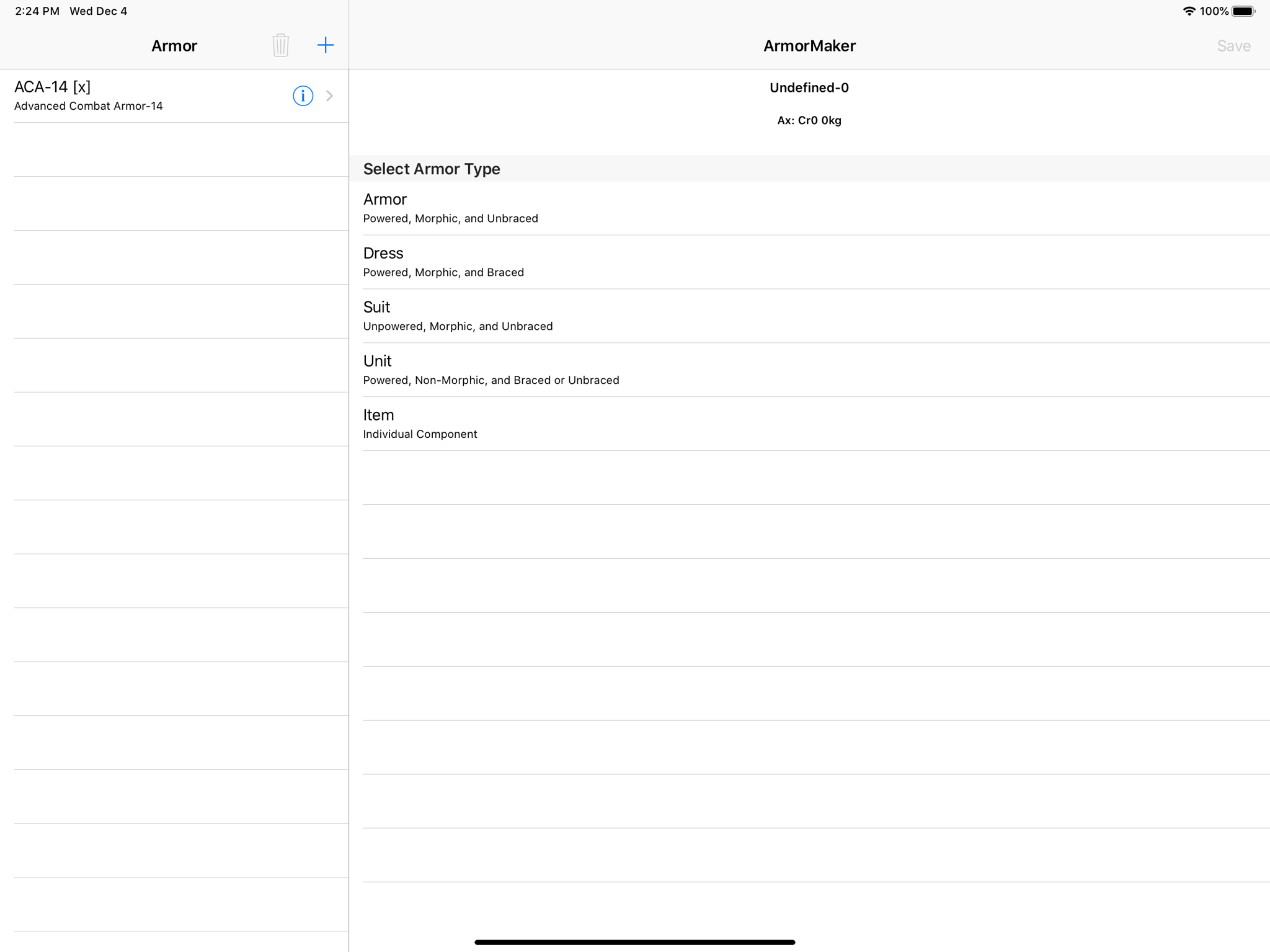Tap the Wi-Fi status icon

point(1189,11)
